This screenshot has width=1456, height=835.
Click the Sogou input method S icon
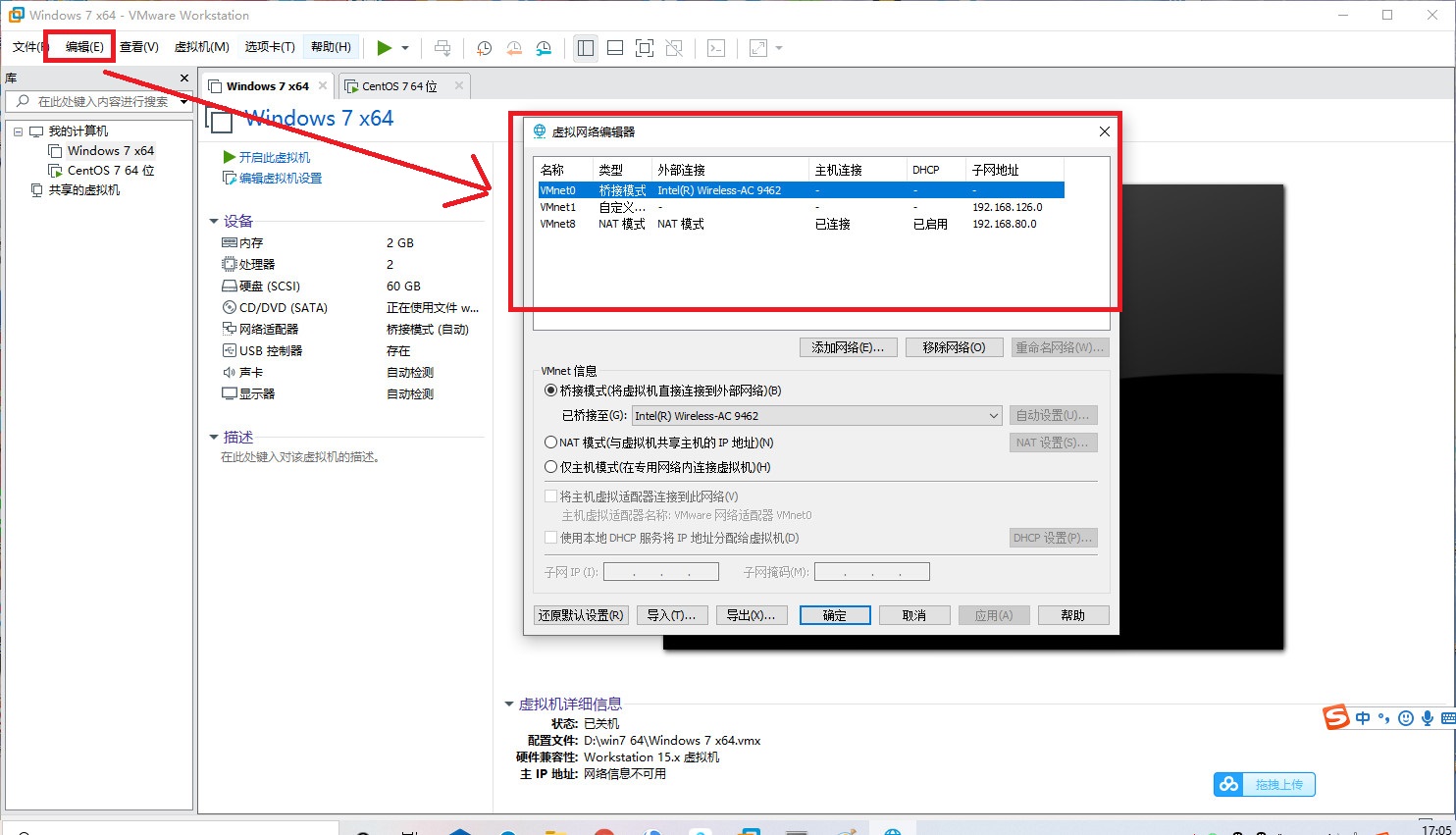1336,717
